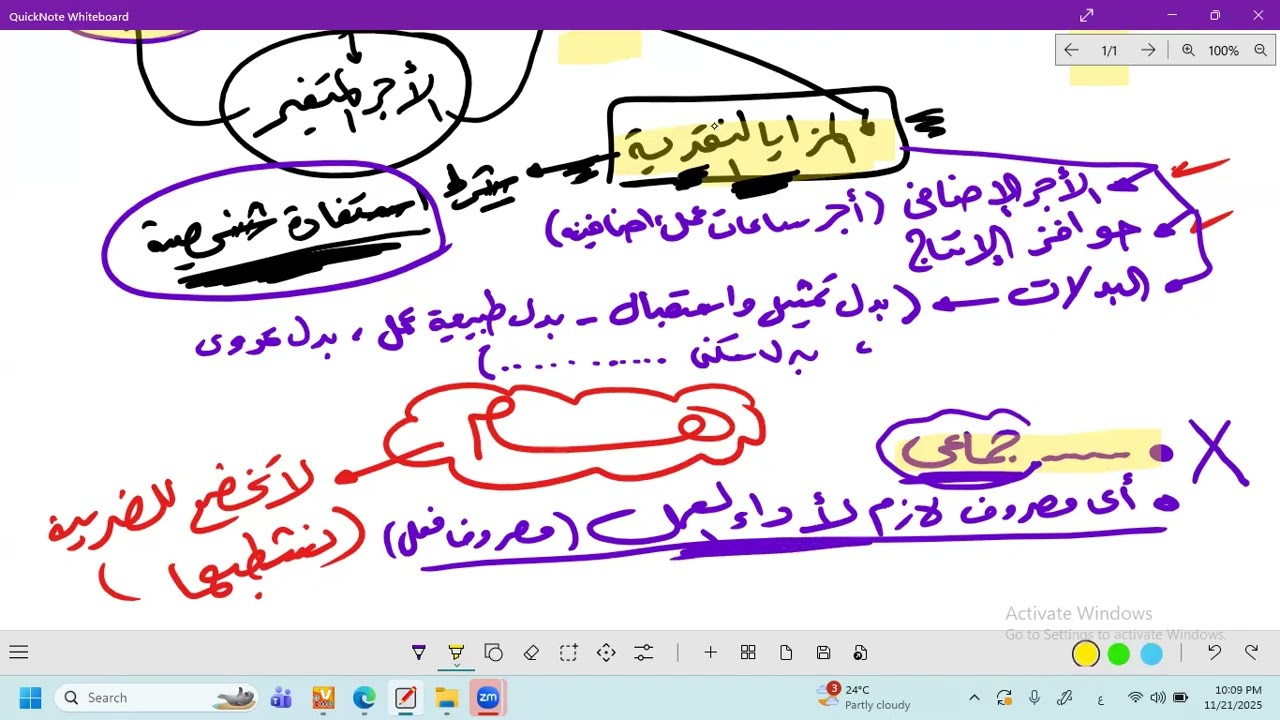Open File Explorer from the taskbar
The image size is (1280, 720).
pos(446,697)
